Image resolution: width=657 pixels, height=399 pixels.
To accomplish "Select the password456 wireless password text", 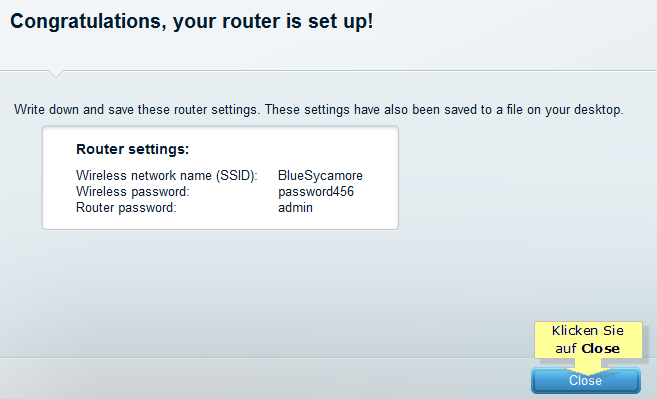I will pos(316,192).
